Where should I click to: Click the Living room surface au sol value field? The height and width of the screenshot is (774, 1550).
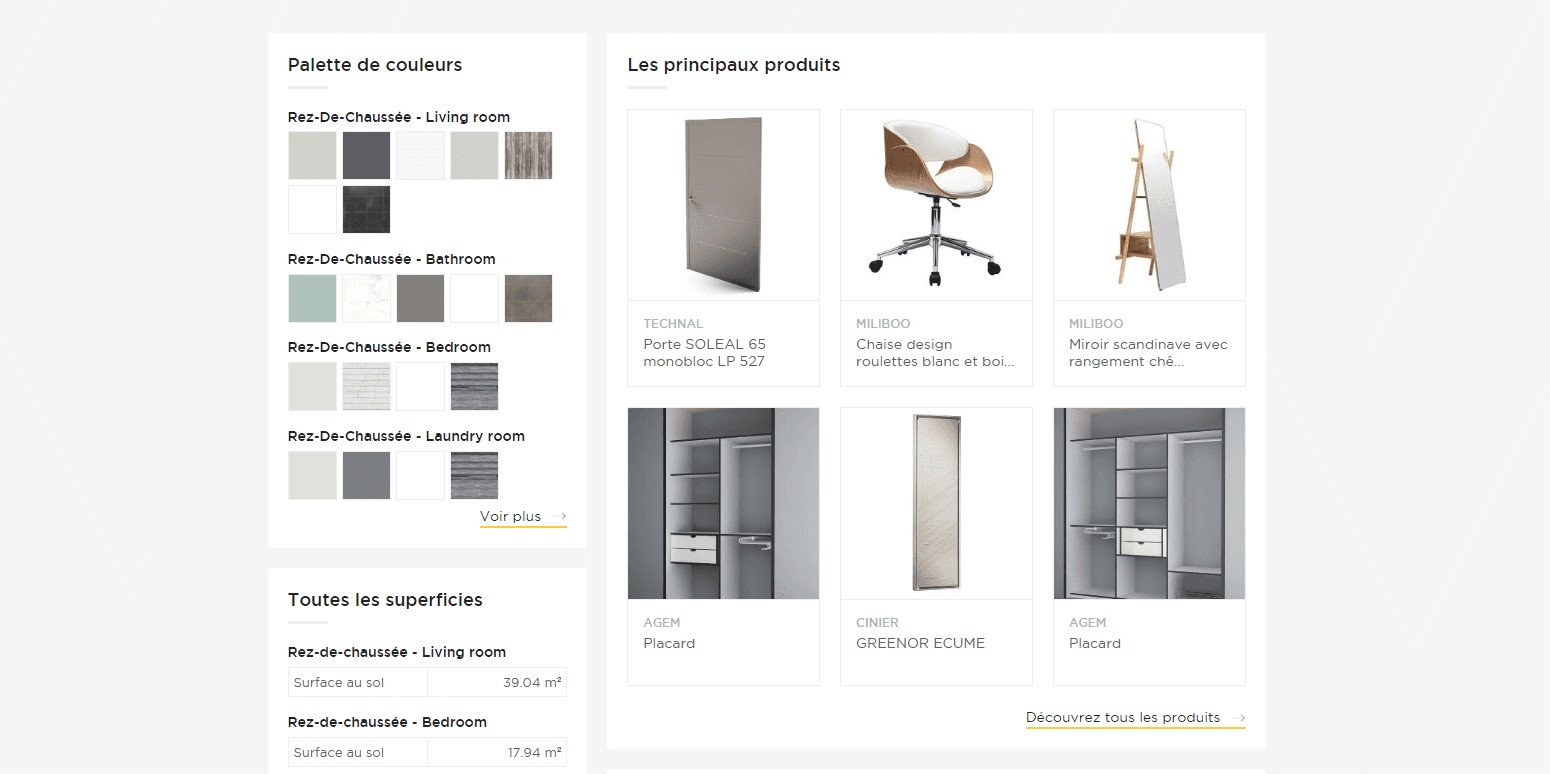pyautogui.click(x=497, y=682)
